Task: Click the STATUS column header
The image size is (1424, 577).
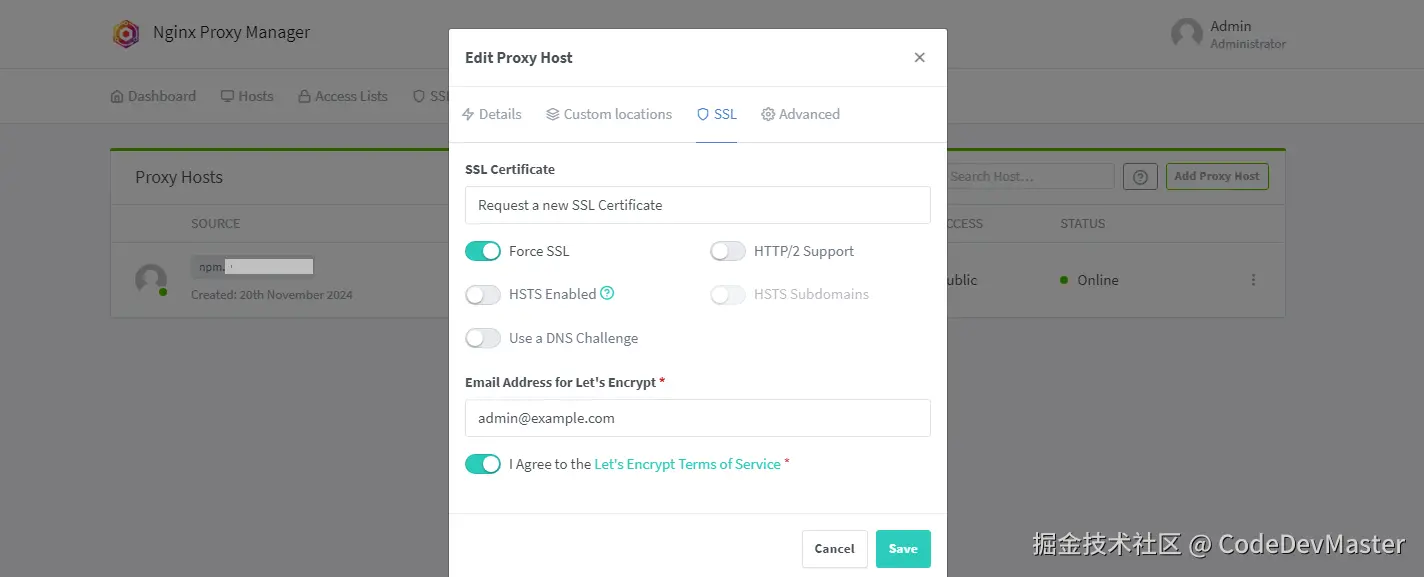Action: (1083, 224)
